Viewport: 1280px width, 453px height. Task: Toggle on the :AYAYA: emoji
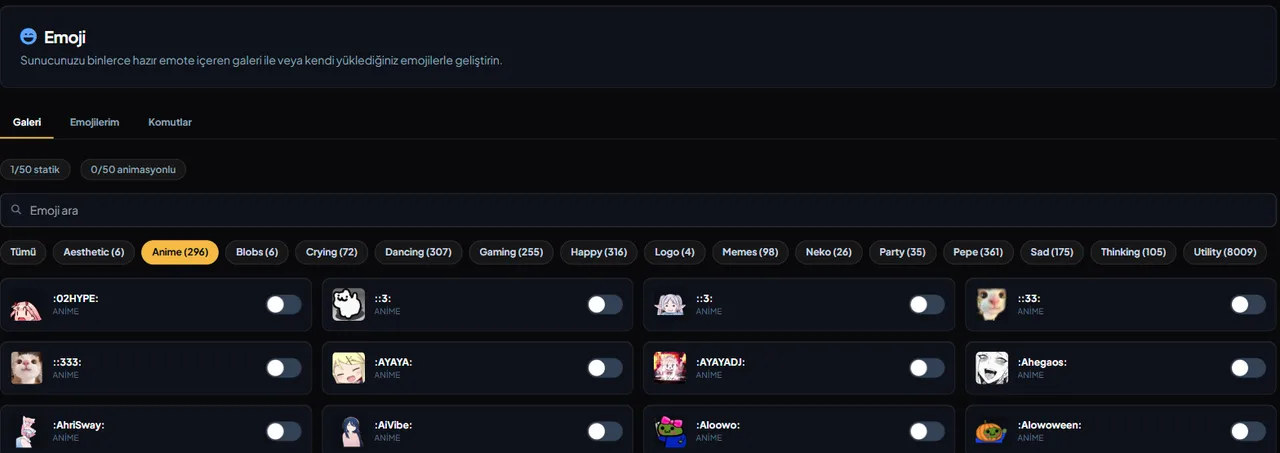[x=605, y=368]
